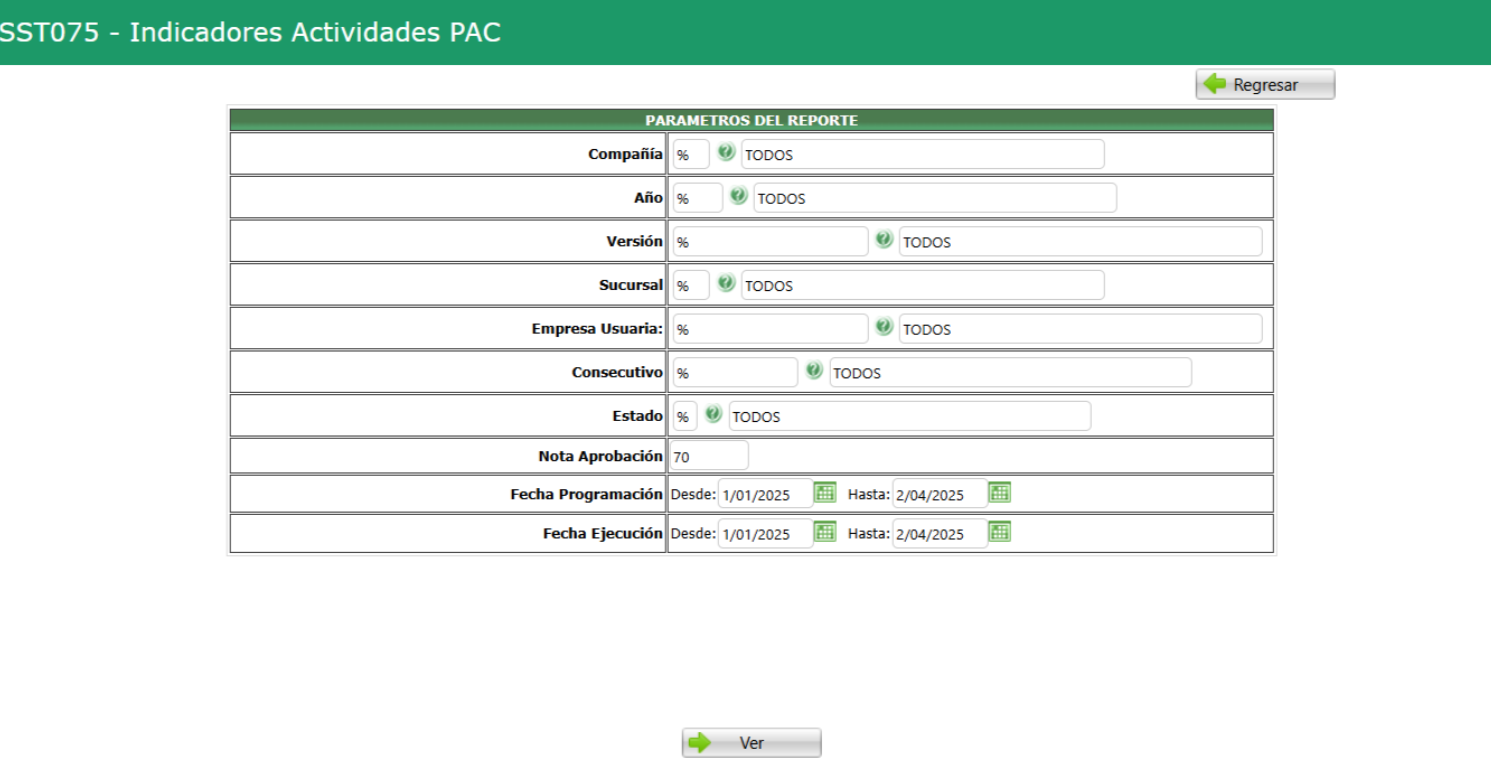The height and width of the screenshot is (777, 1491).
Task: Open calendar for Fecha Programación Hasta
Action: pos(1000,492)
